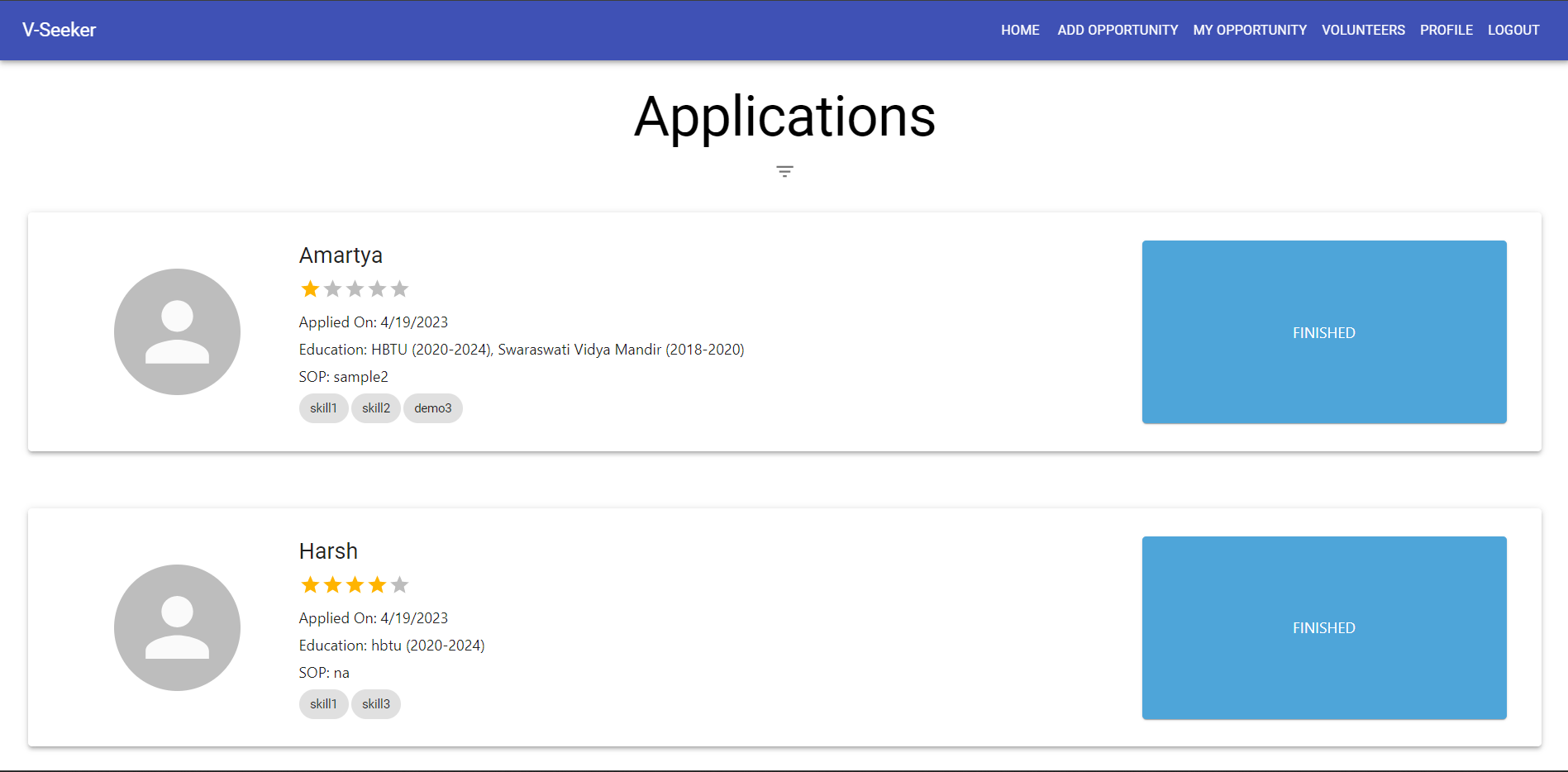The width and height of the screenshot is (1568, 772).
Task: Click skill3 chip on Harsh's card
Action: pos(376,704)
